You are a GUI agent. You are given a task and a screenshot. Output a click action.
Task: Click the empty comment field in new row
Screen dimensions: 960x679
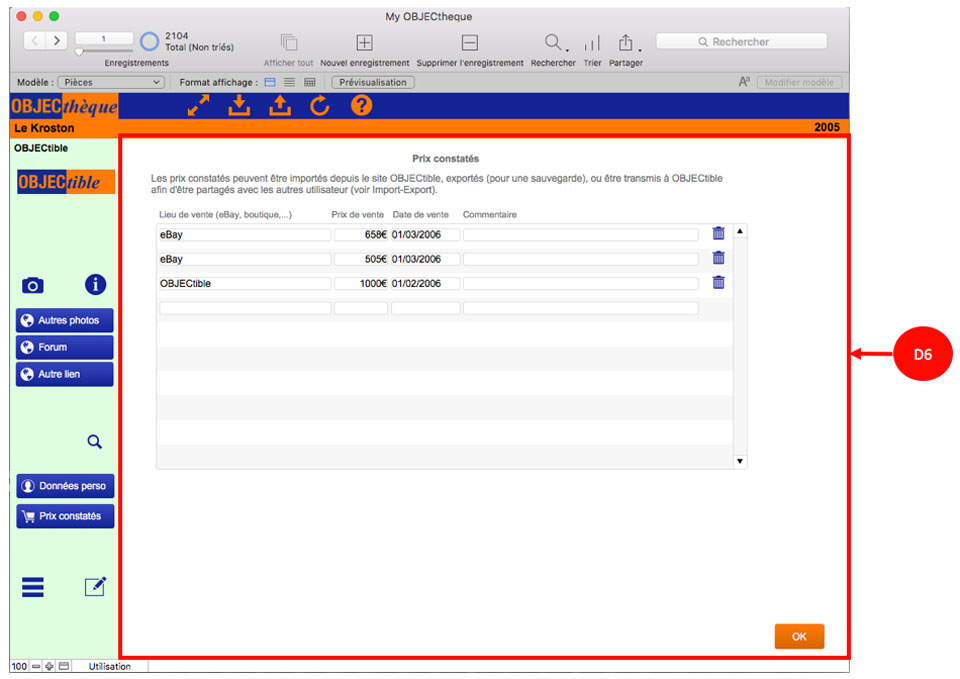coord(580,308)
